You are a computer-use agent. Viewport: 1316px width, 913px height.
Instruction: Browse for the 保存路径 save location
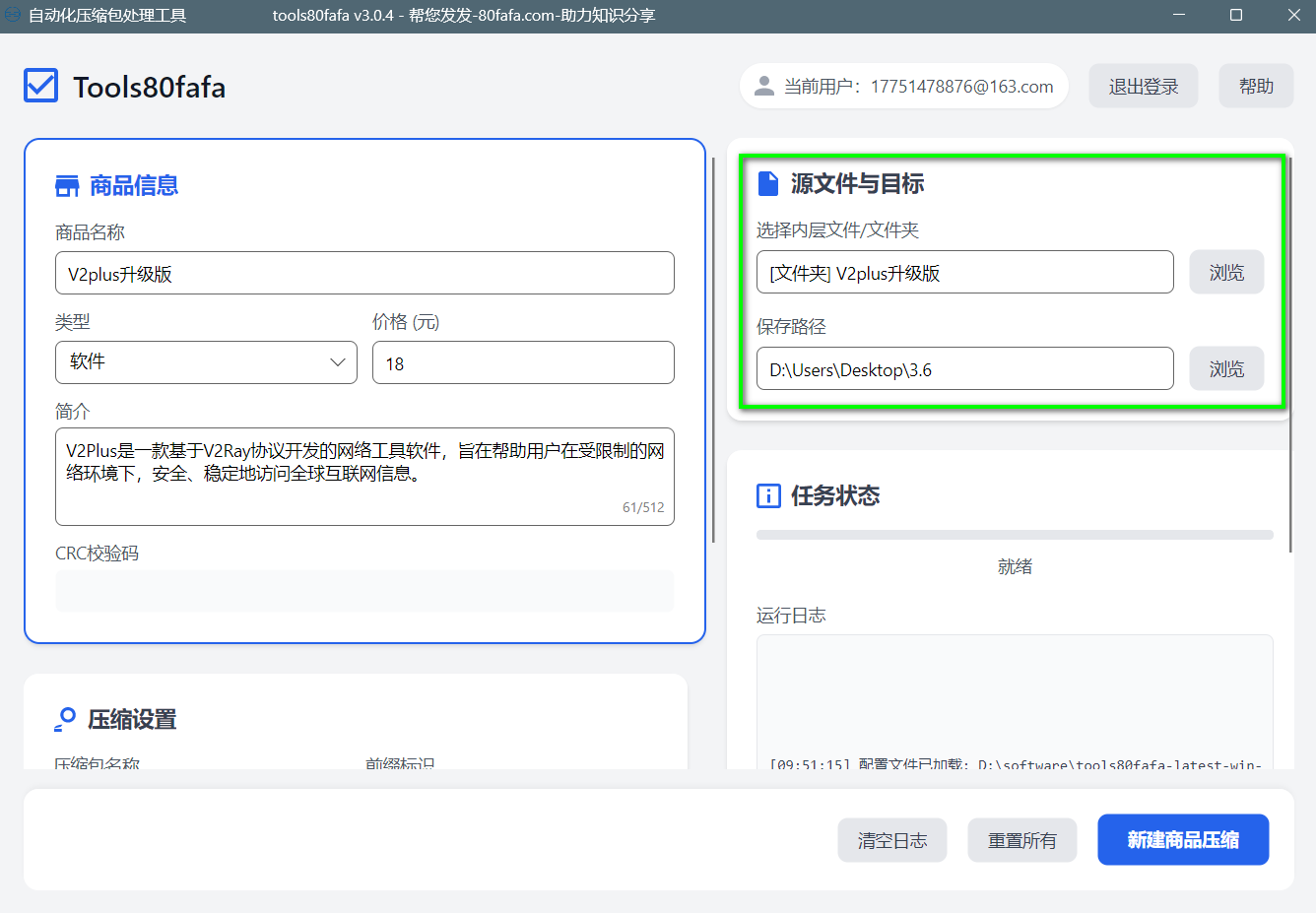(x=1225, y=369)
